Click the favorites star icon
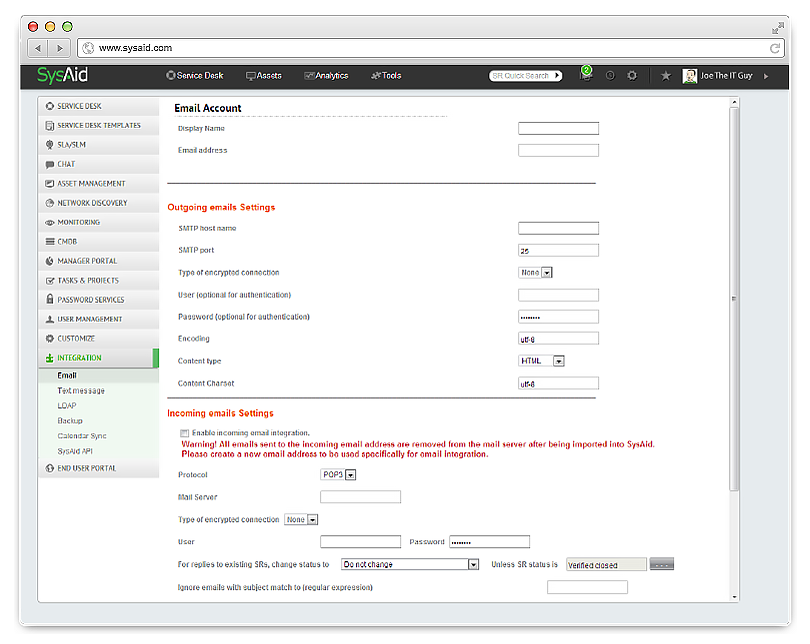The width and height of the screenshot is (810, 644). [x=665, y=75]
